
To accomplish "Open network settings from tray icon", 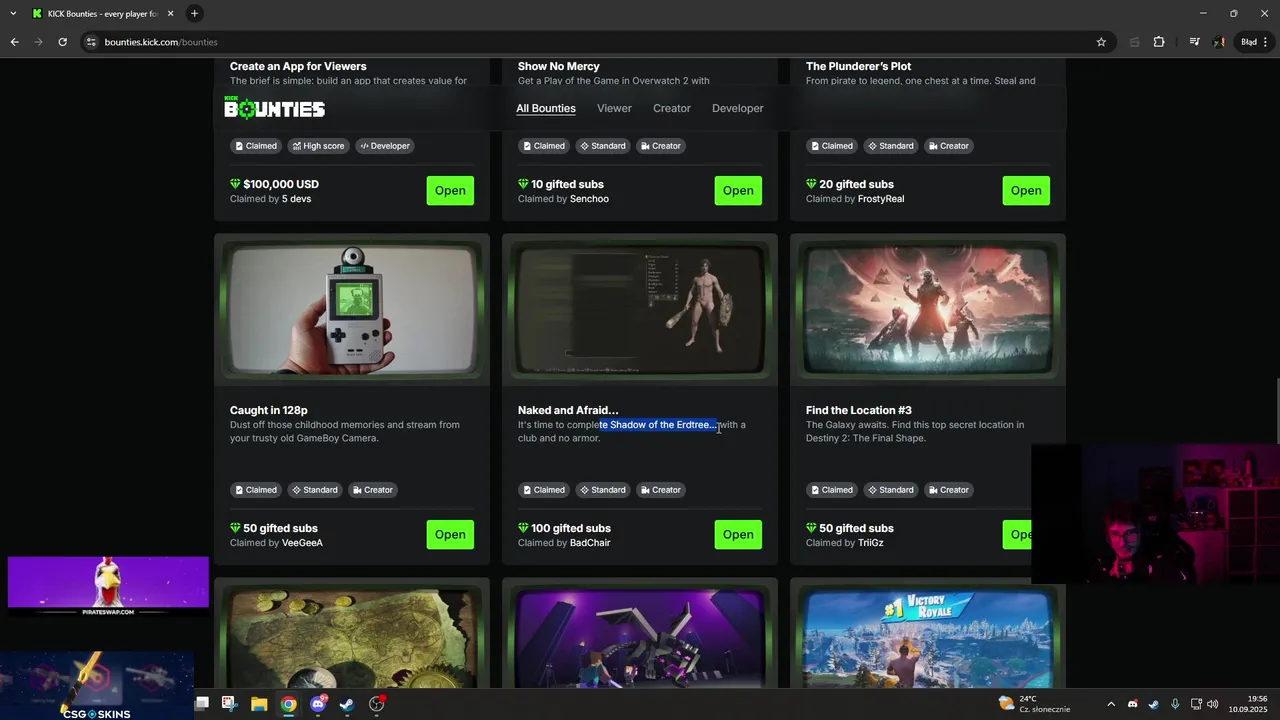I will pos(1196,704).
